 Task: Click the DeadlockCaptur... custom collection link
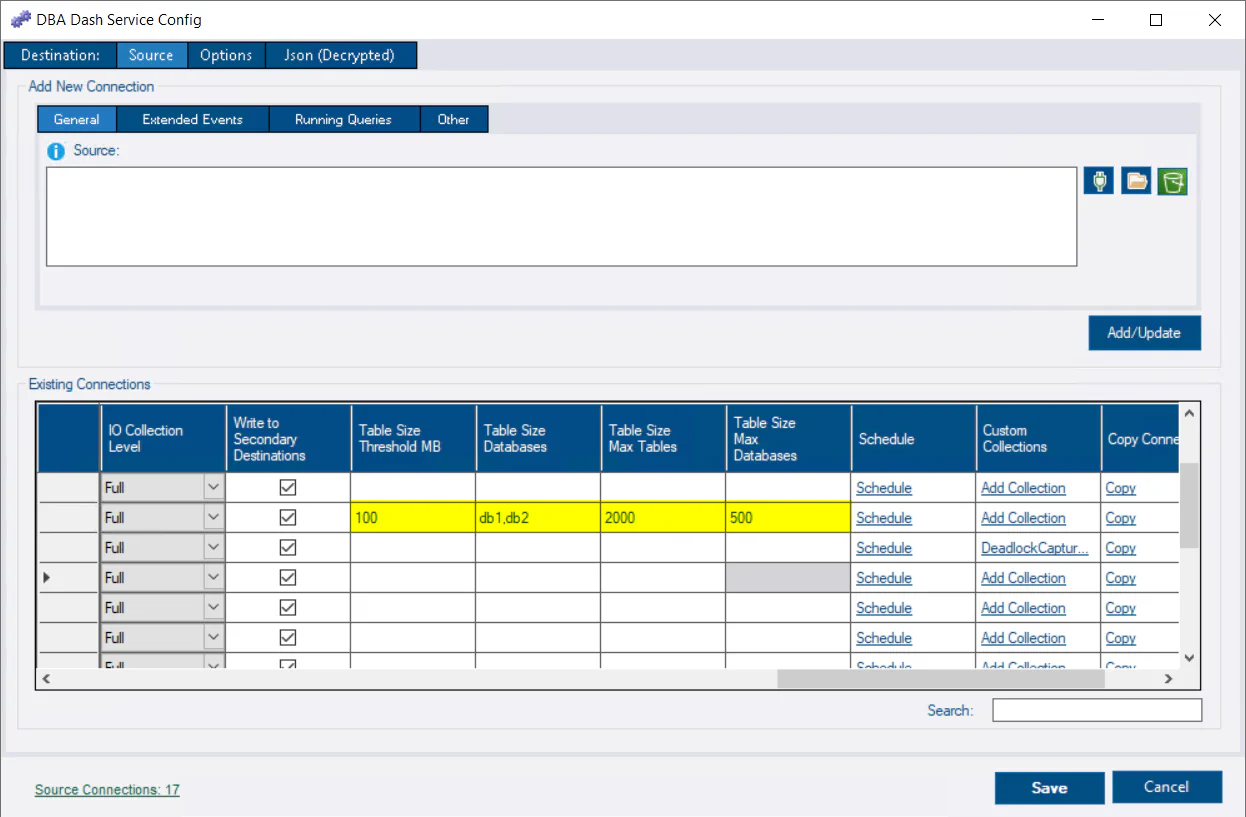[1034, 548]
